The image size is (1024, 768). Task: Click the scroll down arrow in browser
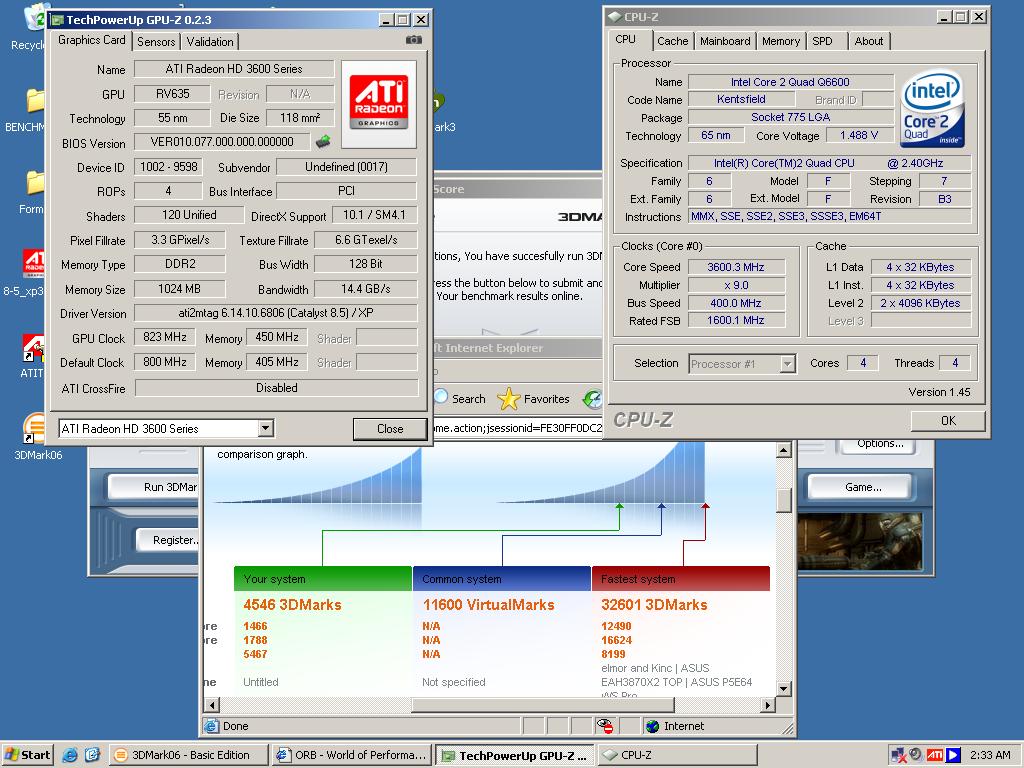(x=784, y=688)
